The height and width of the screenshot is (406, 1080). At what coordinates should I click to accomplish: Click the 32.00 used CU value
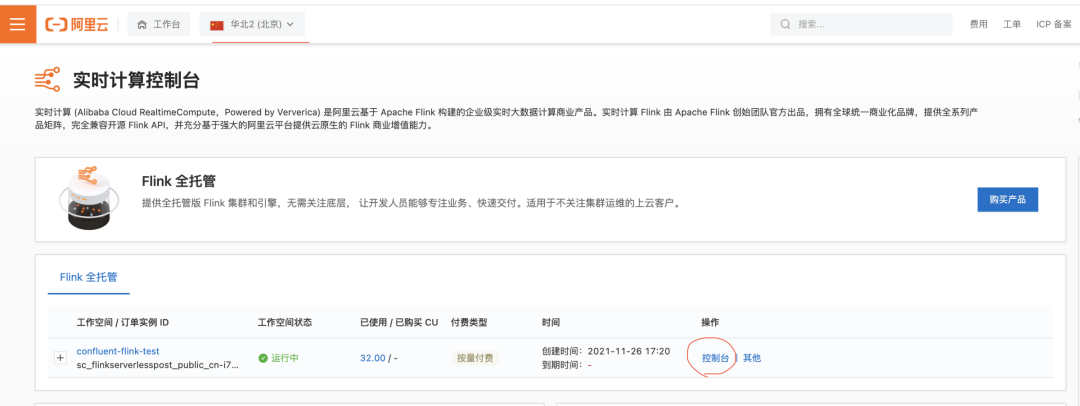[373, 358]
